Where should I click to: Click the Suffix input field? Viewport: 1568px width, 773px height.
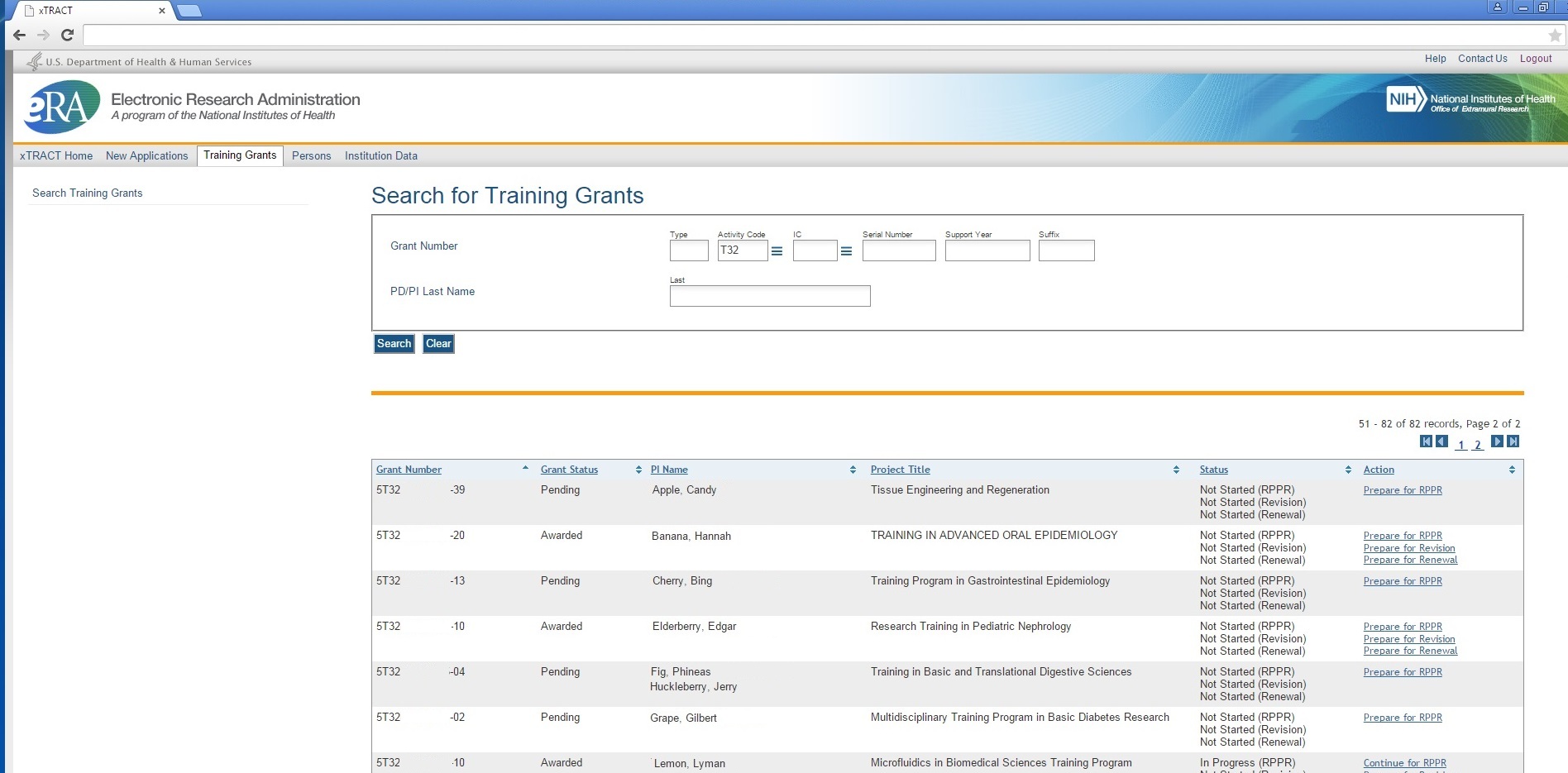tap(1067, 251)
